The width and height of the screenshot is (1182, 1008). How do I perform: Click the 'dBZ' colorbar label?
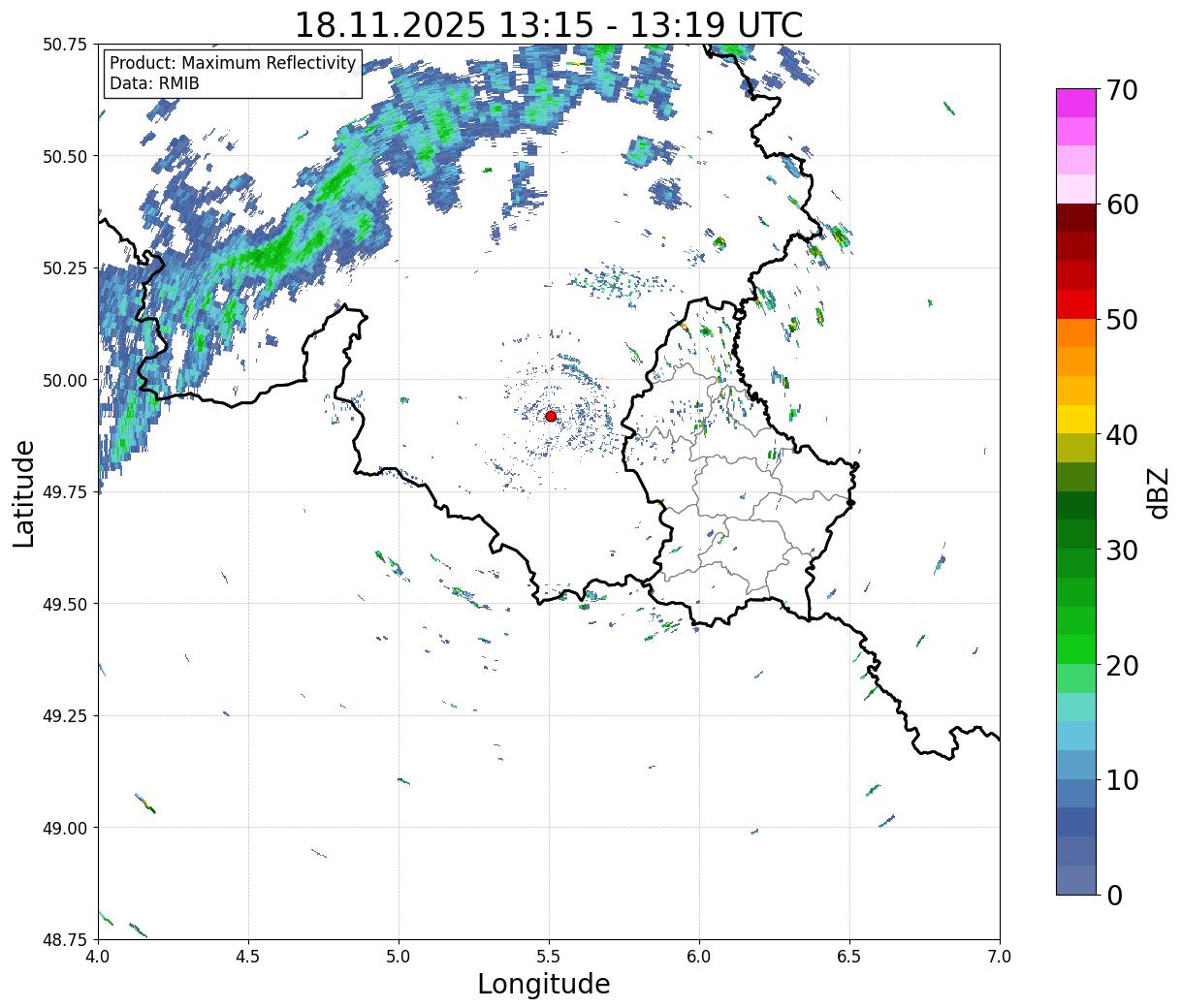pyautogui.click(x=1159, y=492)
